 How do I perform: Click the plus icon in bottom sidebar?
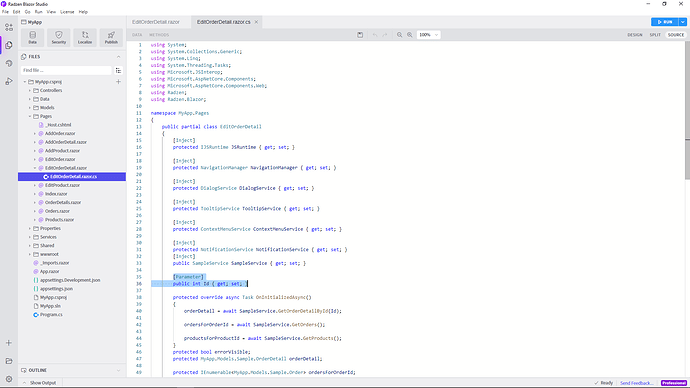click(x=9, y=343)
